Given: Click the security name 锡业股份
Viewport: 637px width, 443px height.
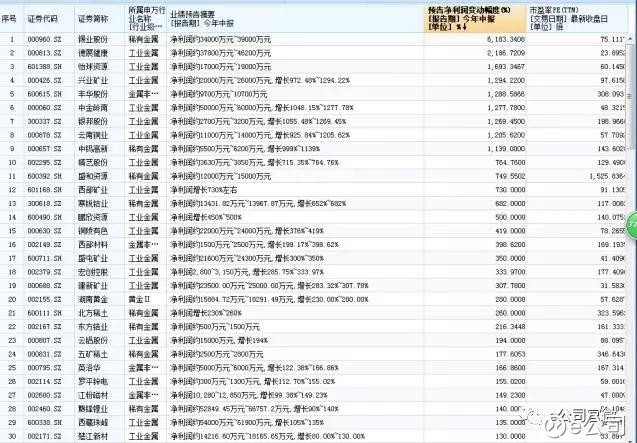Looking at the screenshot, I should point(93,39).
